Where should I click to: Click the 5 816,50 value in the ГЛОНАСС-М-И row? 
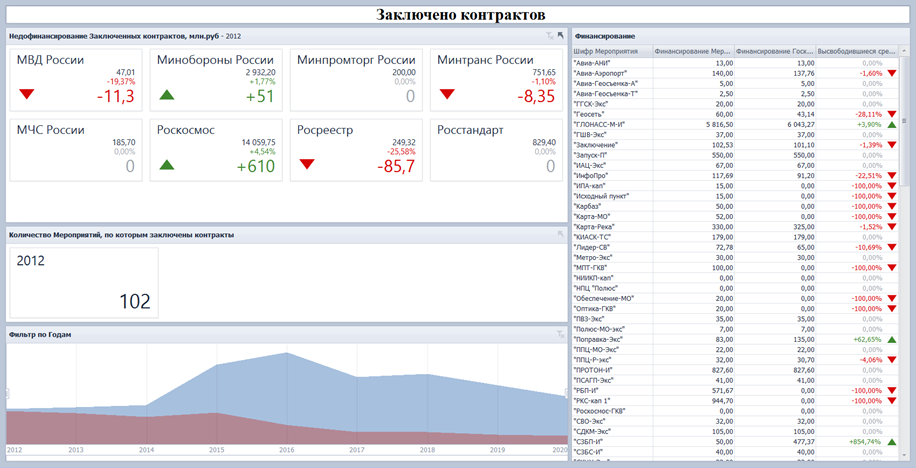tap(720, 124)
